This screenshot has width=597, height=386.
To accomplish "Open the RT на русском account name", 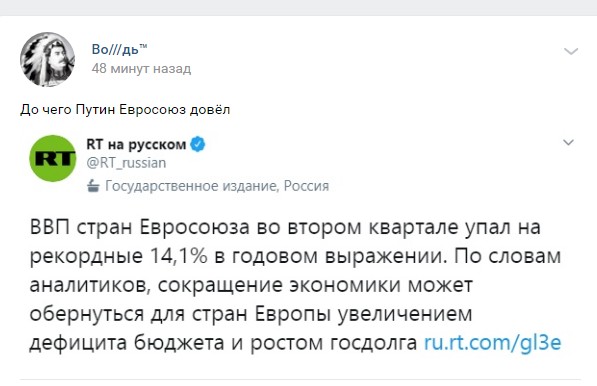I will (x=136, y=144).
